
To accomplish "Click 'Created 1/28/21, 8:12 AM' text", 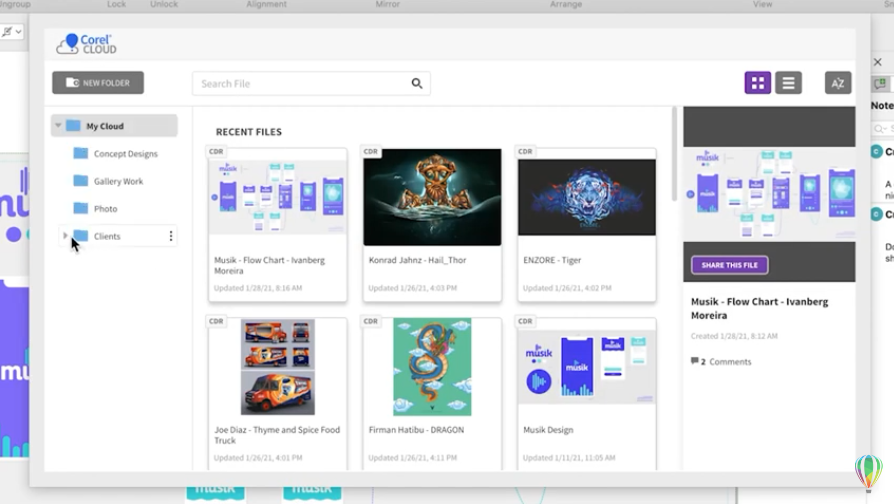I will coord(734,336).
